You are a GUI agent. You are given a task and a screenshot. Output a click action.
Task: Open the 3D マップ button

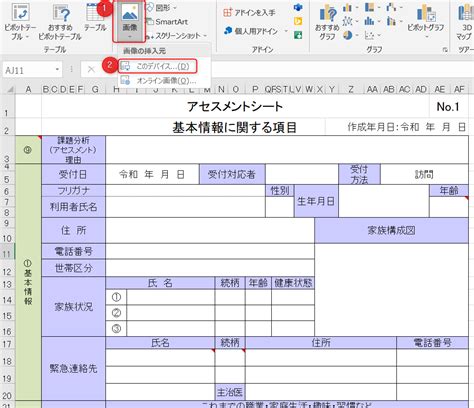(466, 22)
